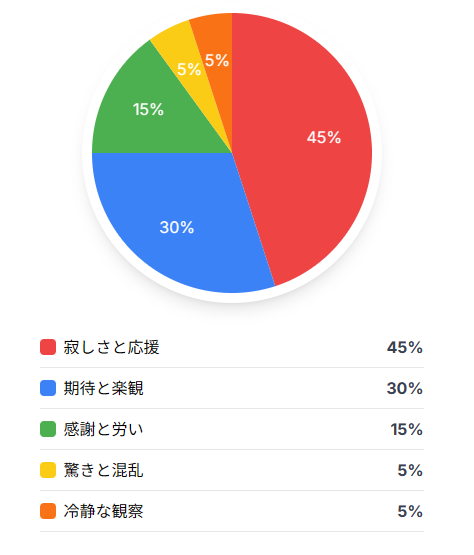Select the yellow swatch beside 驚きと混乱

[48, 470]
